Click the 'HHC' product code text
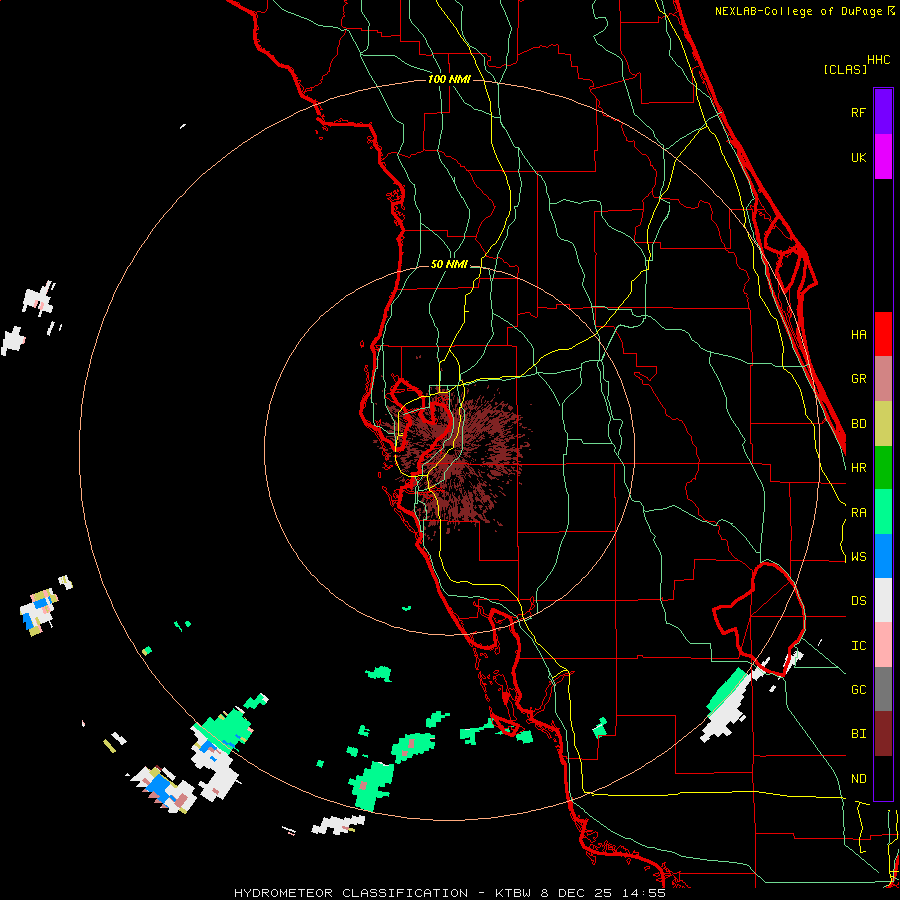900x900 pixels. point(878,60)
